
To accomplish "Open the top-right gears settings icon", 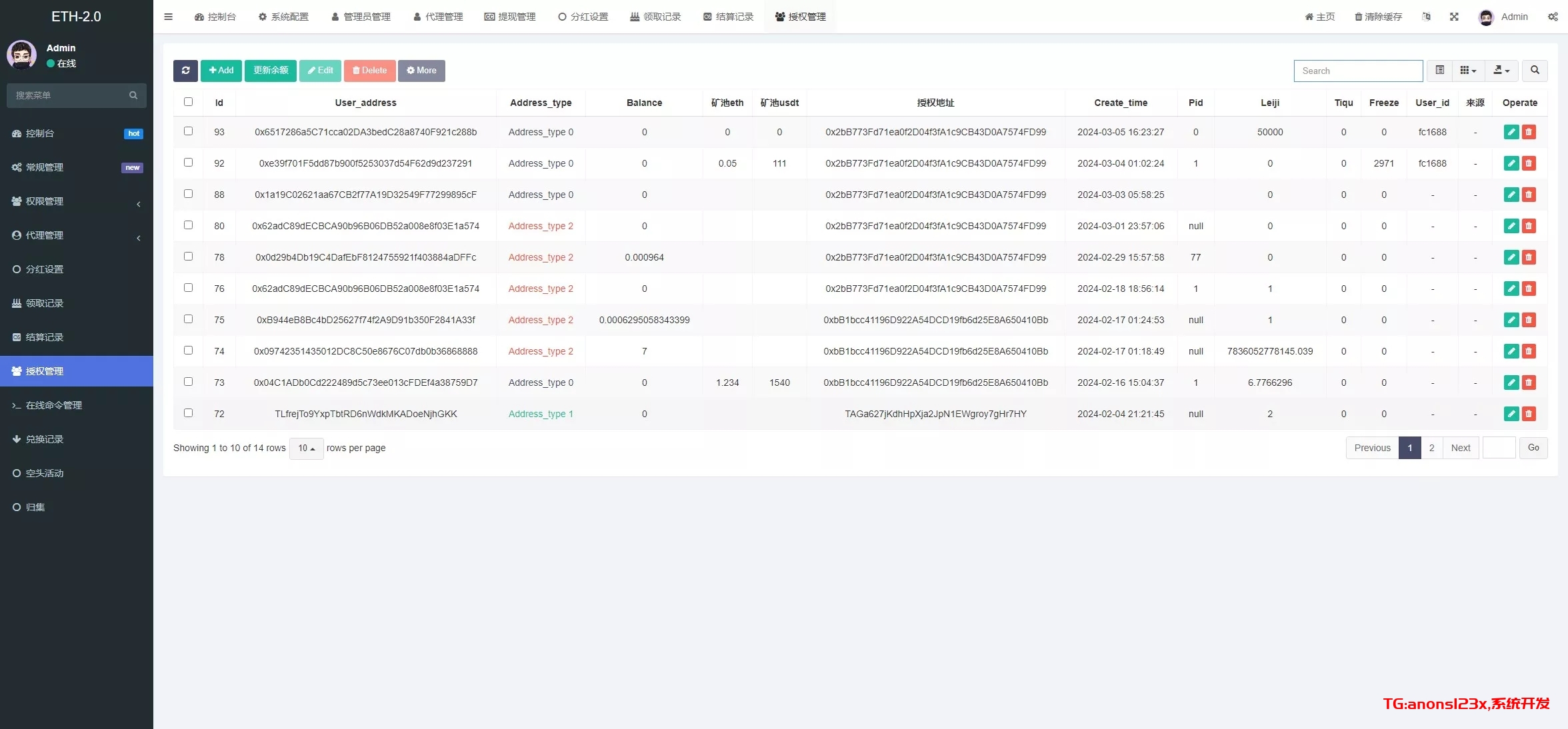I will pyautogui.click(x=1553, y=17).
